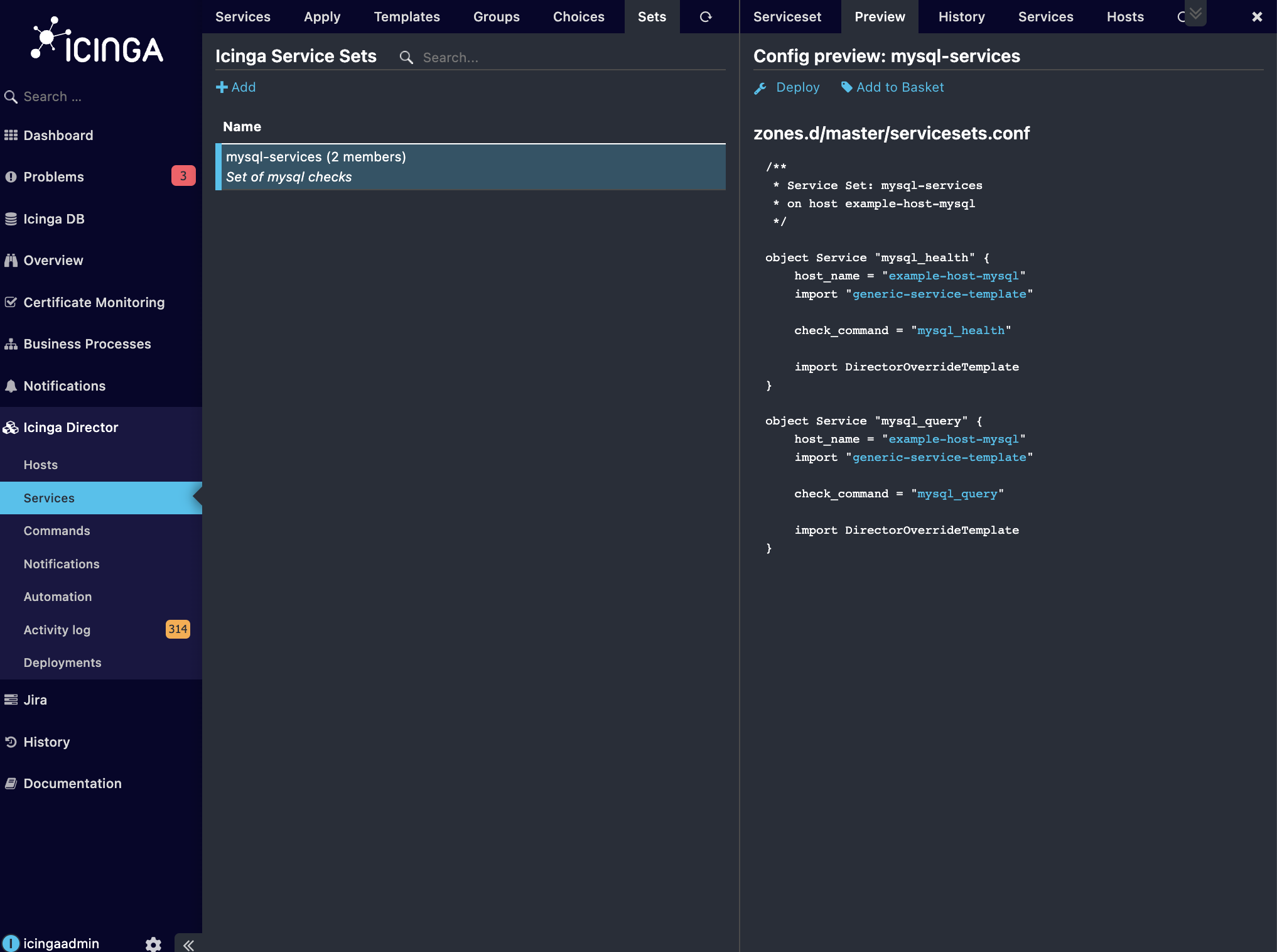This screenshot has width=1277, height=952.
Task: Click the Dashboard grid icon
Action: click(11, 135)
